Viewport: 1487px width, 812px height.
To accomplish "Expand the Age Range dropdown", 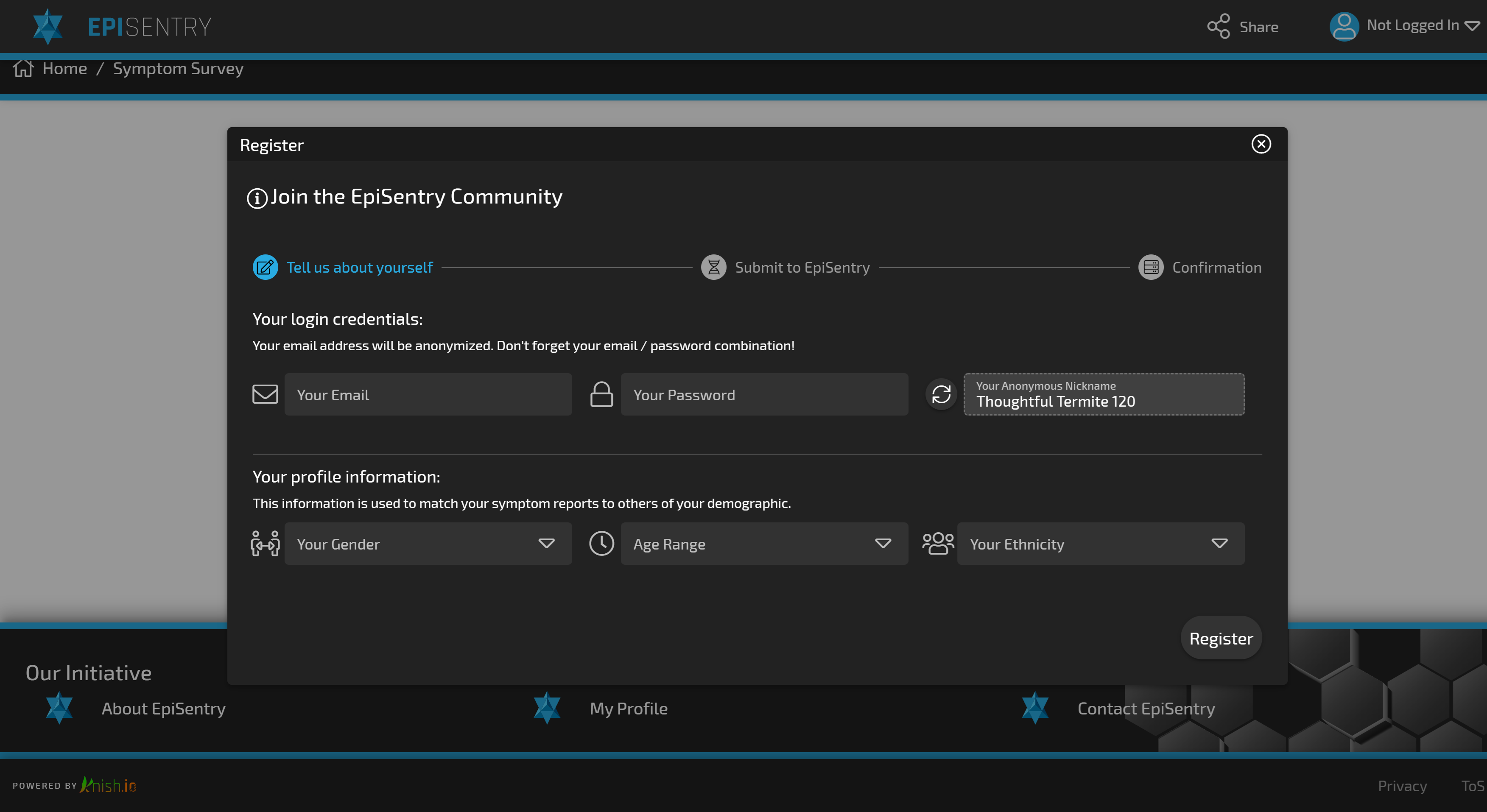I will click(764, 544).
